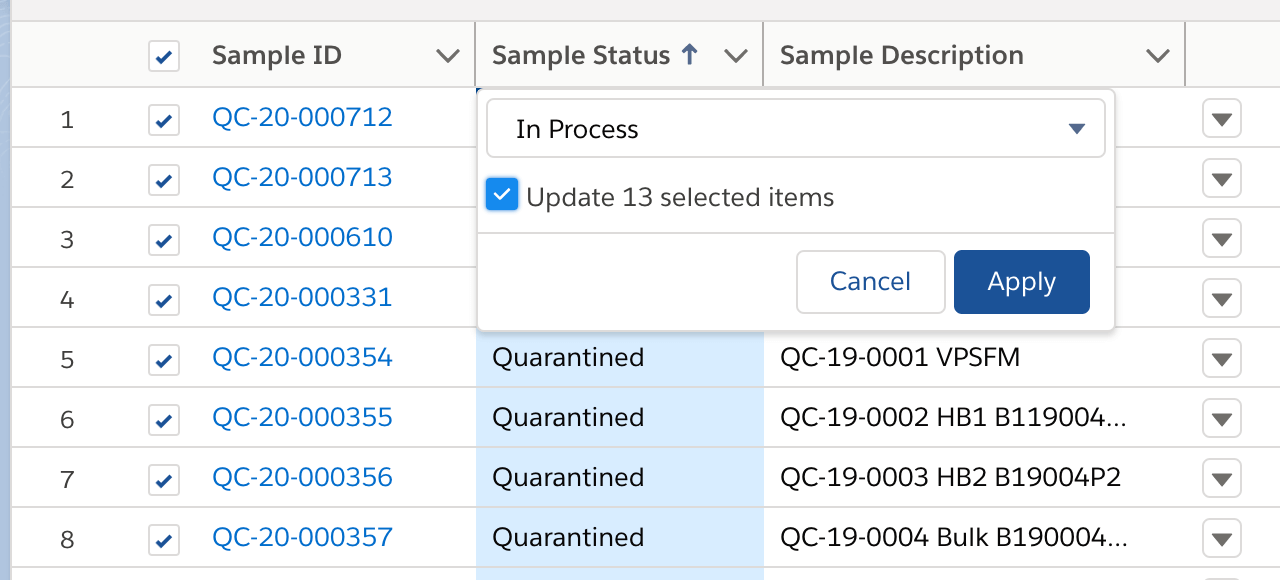
Task: Uncheck the checkbox for QC-20-000356
Action: (x=164, y=480)
